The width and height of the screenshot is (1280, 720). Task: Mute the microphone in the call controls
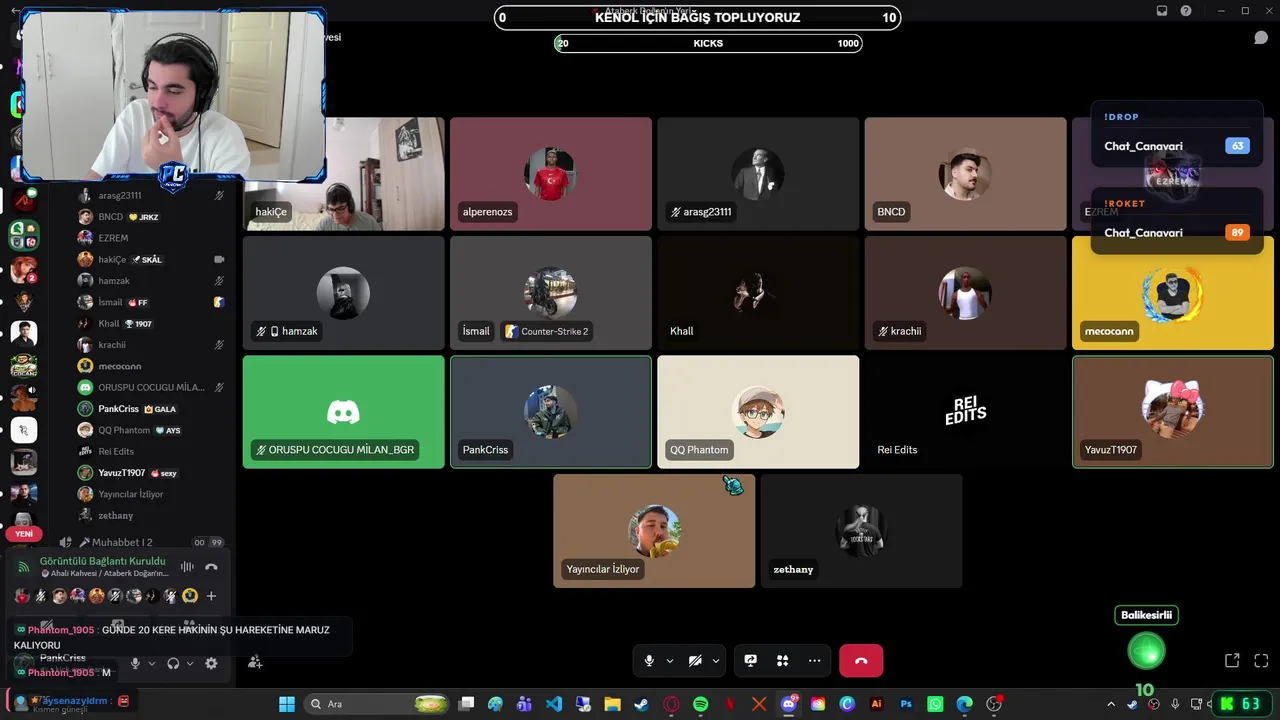(x=649, y=661)
